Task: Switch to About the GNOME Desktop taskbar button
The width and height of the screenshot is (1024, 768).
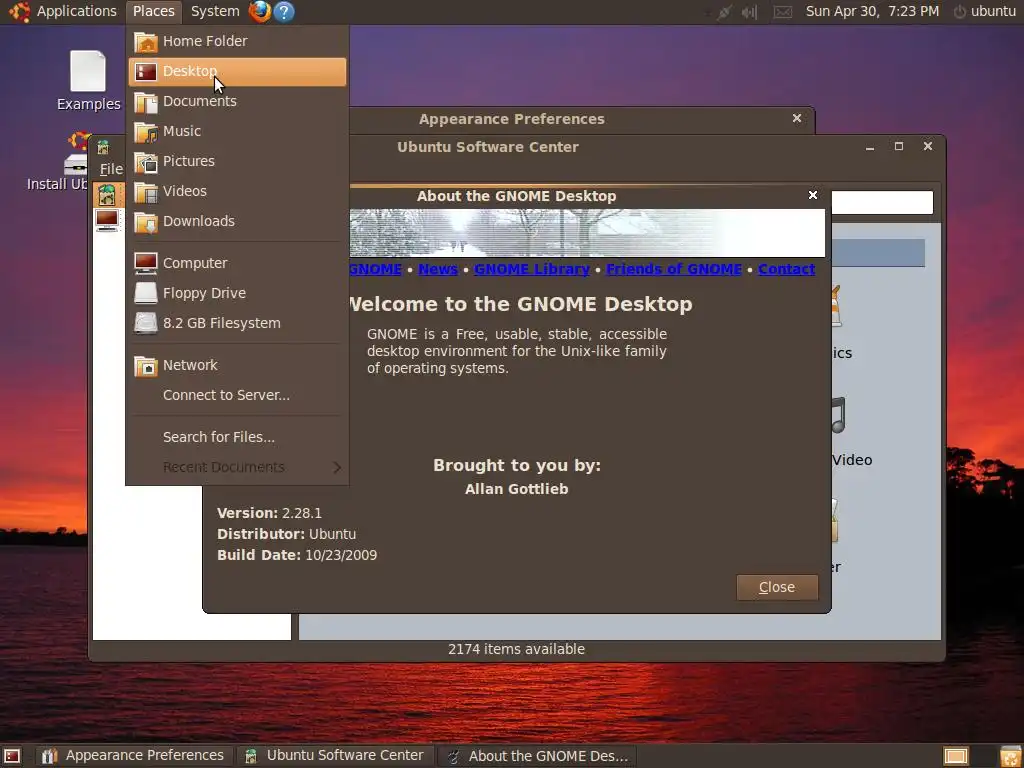Action: coord(537,756)
